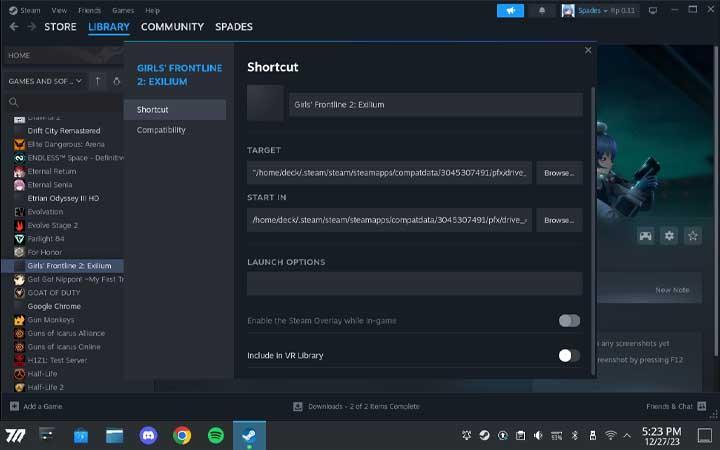
Task: Open the Discover store taskbar icon
Action: [x=81, y=435]
